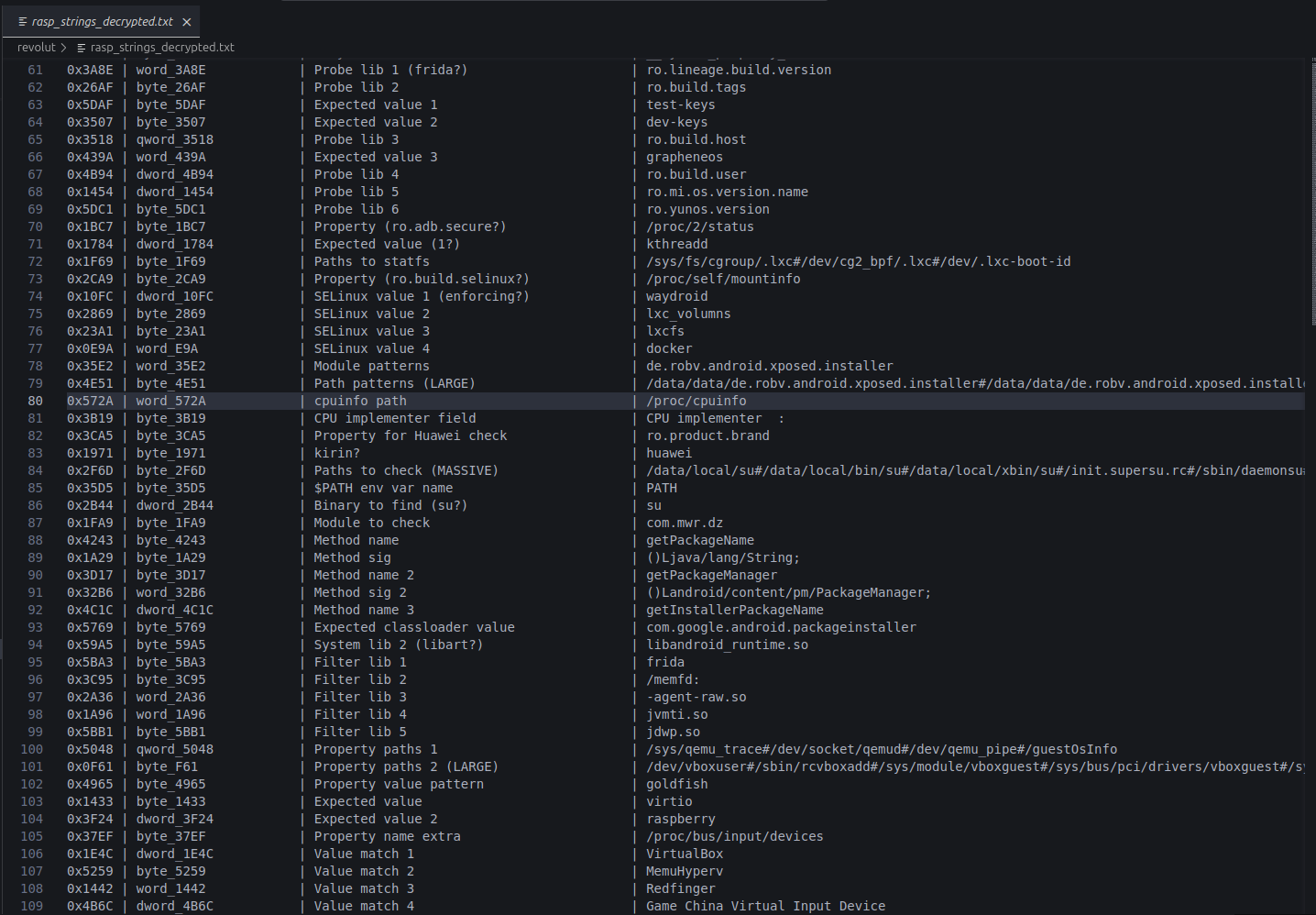Click on getInstallerPackageName on line 92
1316x915 pixels.
coord(735,610)
